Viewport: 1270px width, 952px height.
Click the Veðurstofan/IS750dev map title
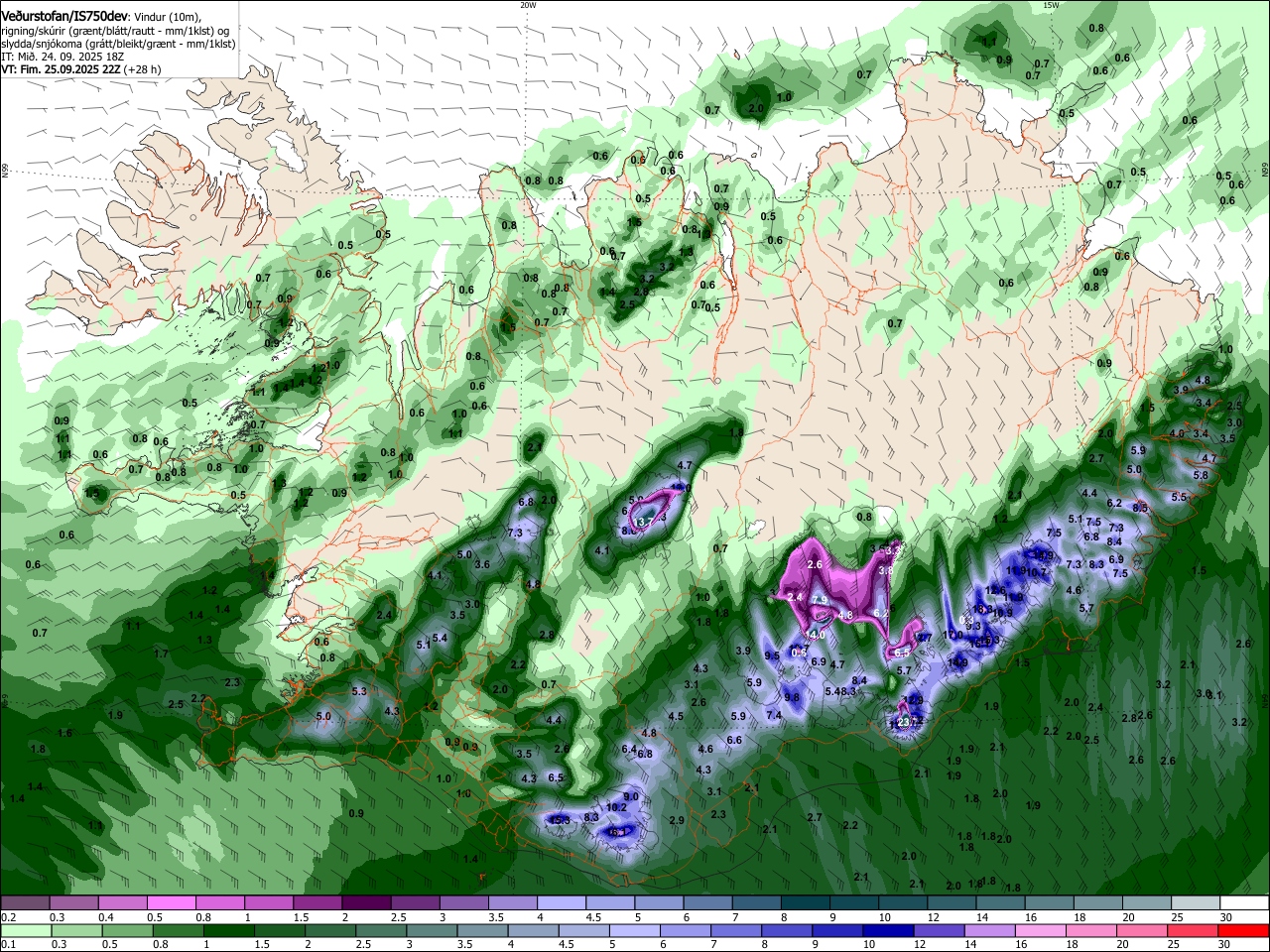pyautogui.click(x=64, y=17)
